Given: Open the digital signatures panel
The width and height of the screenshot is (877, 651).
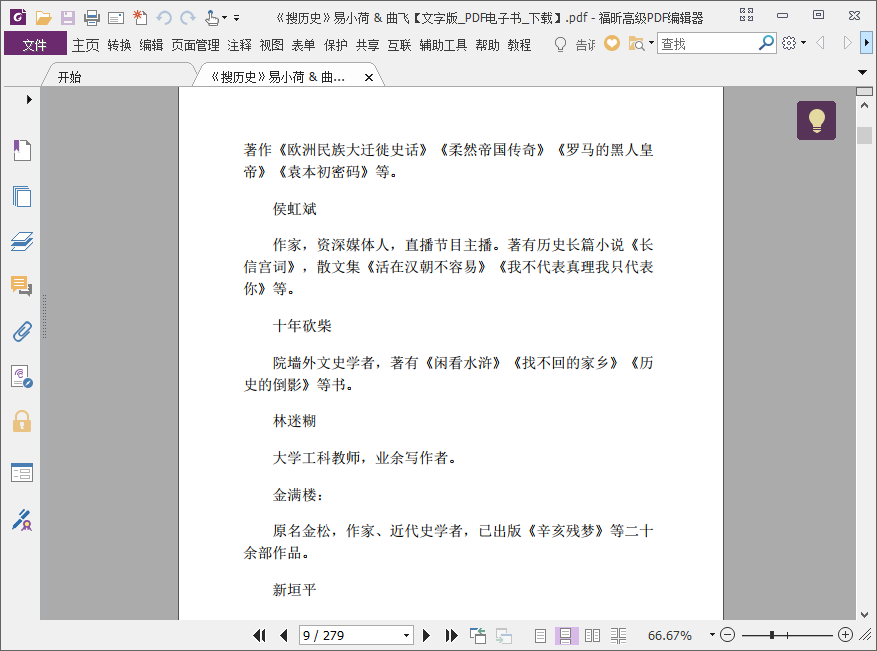Looking at the screenshot, I should (x=22, y=376).
